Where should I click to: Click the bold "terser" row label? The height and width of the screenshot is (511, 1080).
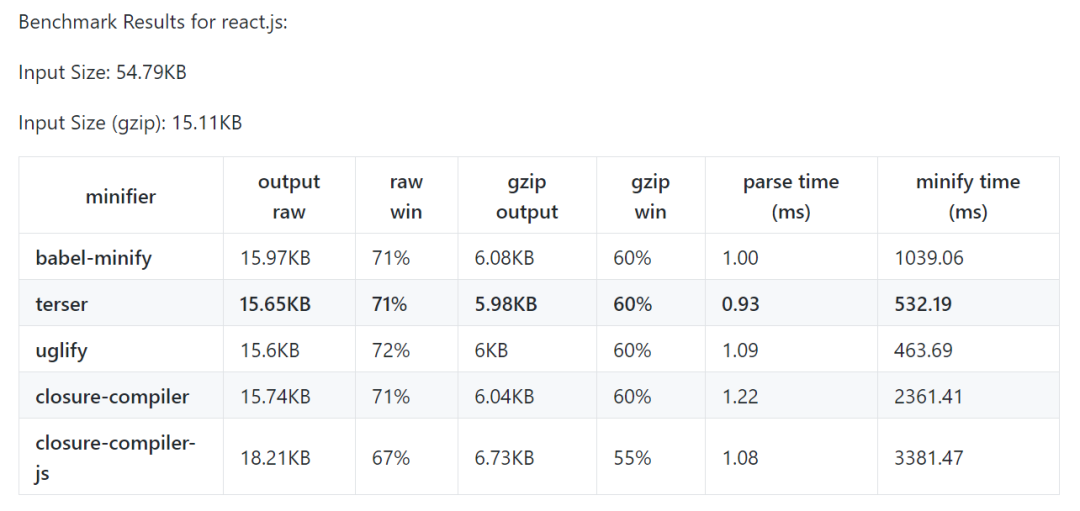[x=62, y=304]
